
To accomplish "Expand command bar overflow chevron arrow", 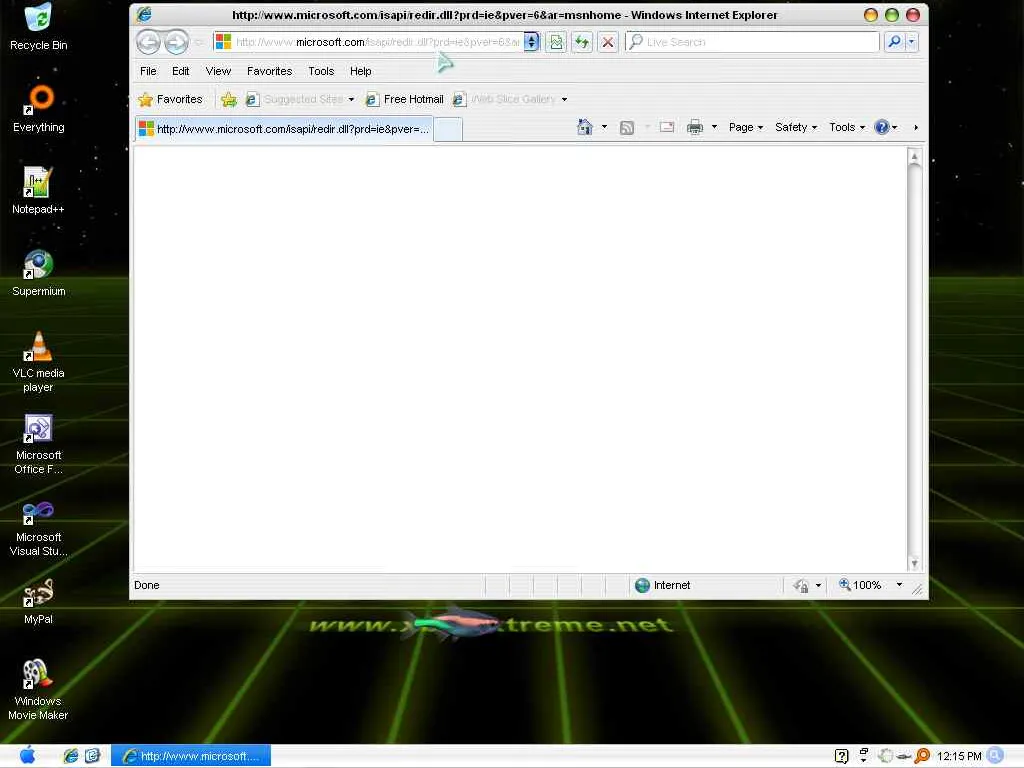I will (916, 127).
